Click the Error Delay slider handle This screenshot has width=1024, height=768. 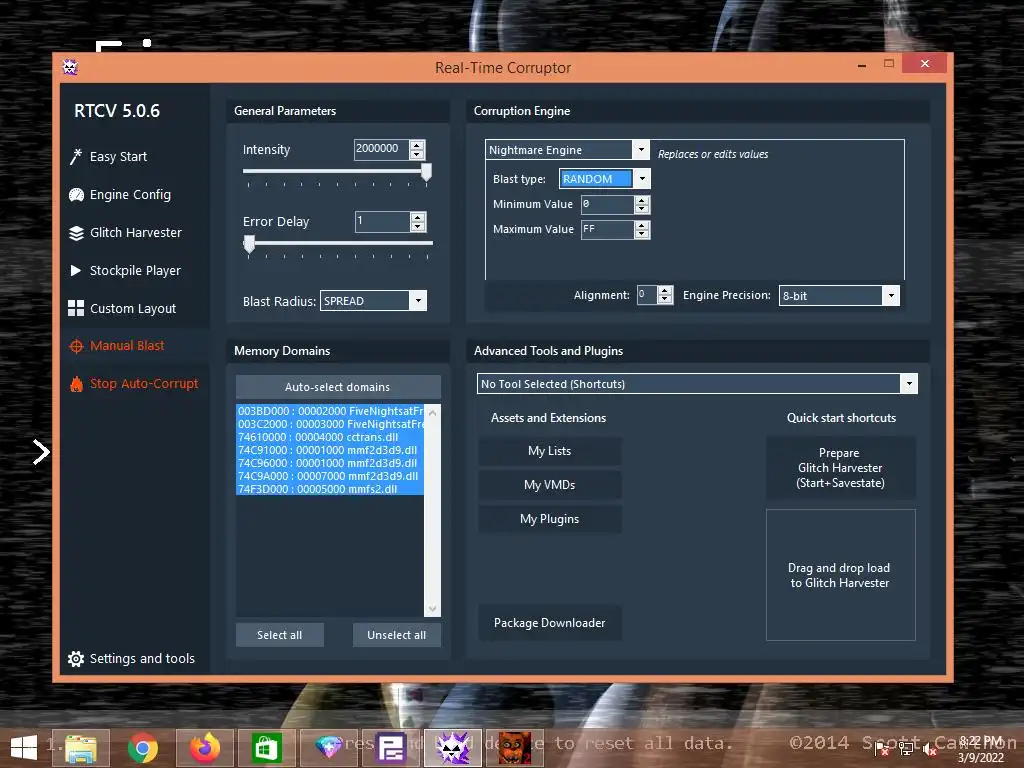(x=249, y=244)
